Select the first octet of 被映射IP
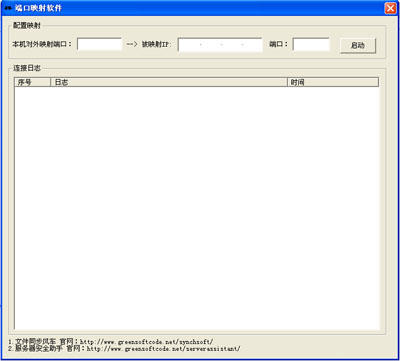Screen dimensions: 400x361 pos(190,45)
